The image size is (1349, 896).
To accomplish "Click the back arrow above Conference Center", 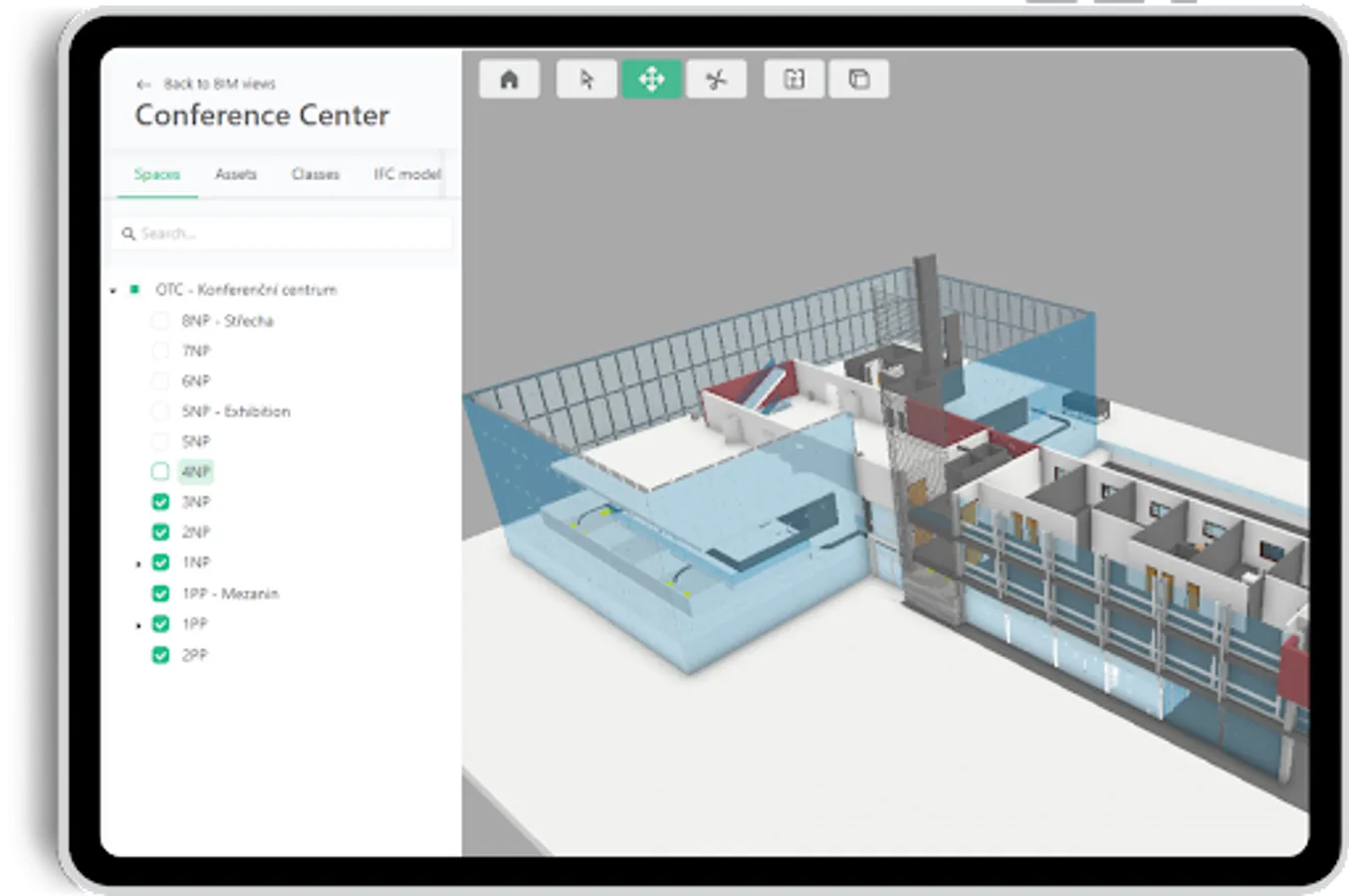I will pyautogui.click(x=143, y=85).
